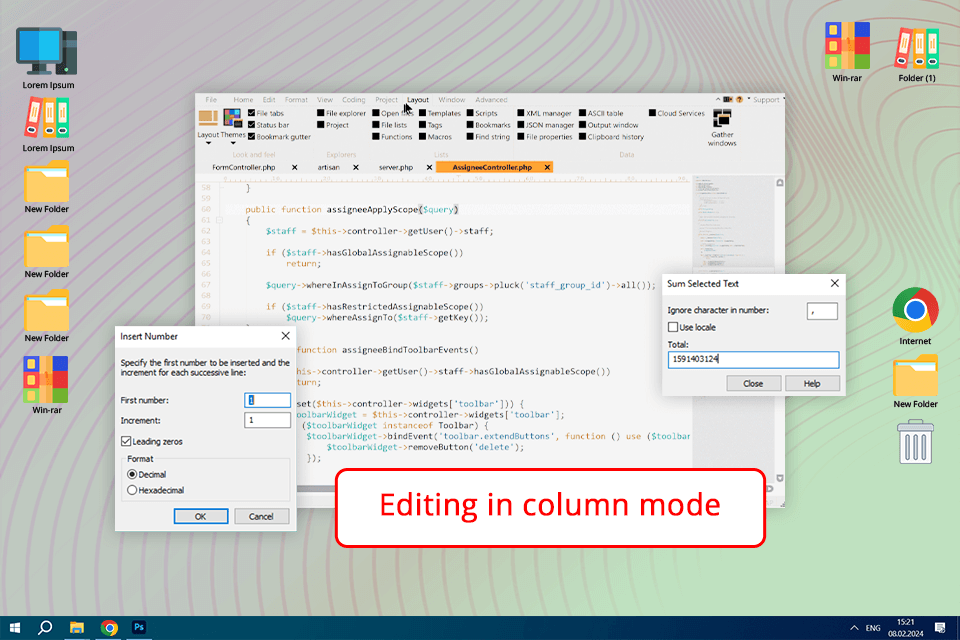
Task: Open the Themes icon in the ribbon
Action: (x=233, y=117)
